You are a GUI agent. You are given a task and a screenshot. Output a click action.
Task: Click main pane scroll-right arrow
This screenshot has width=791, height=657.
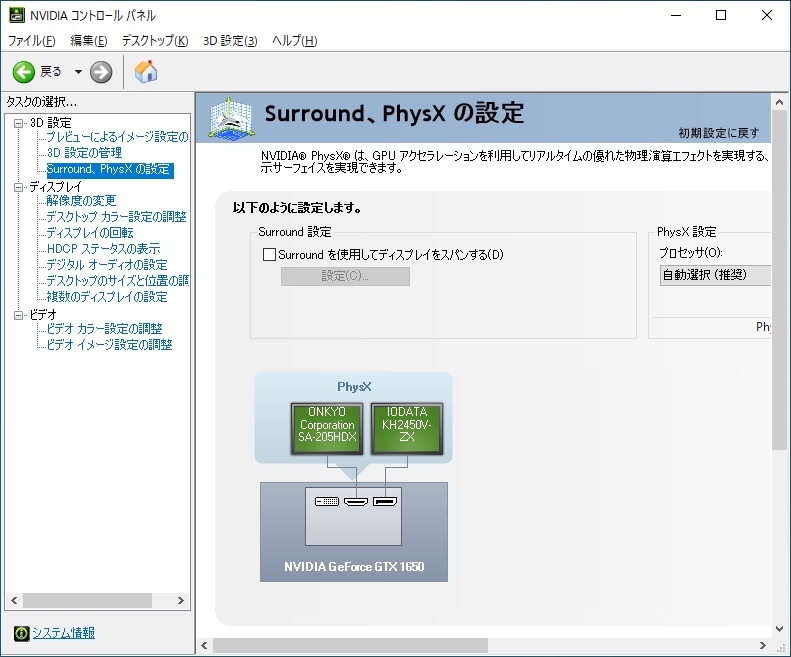tap(763, 645)
